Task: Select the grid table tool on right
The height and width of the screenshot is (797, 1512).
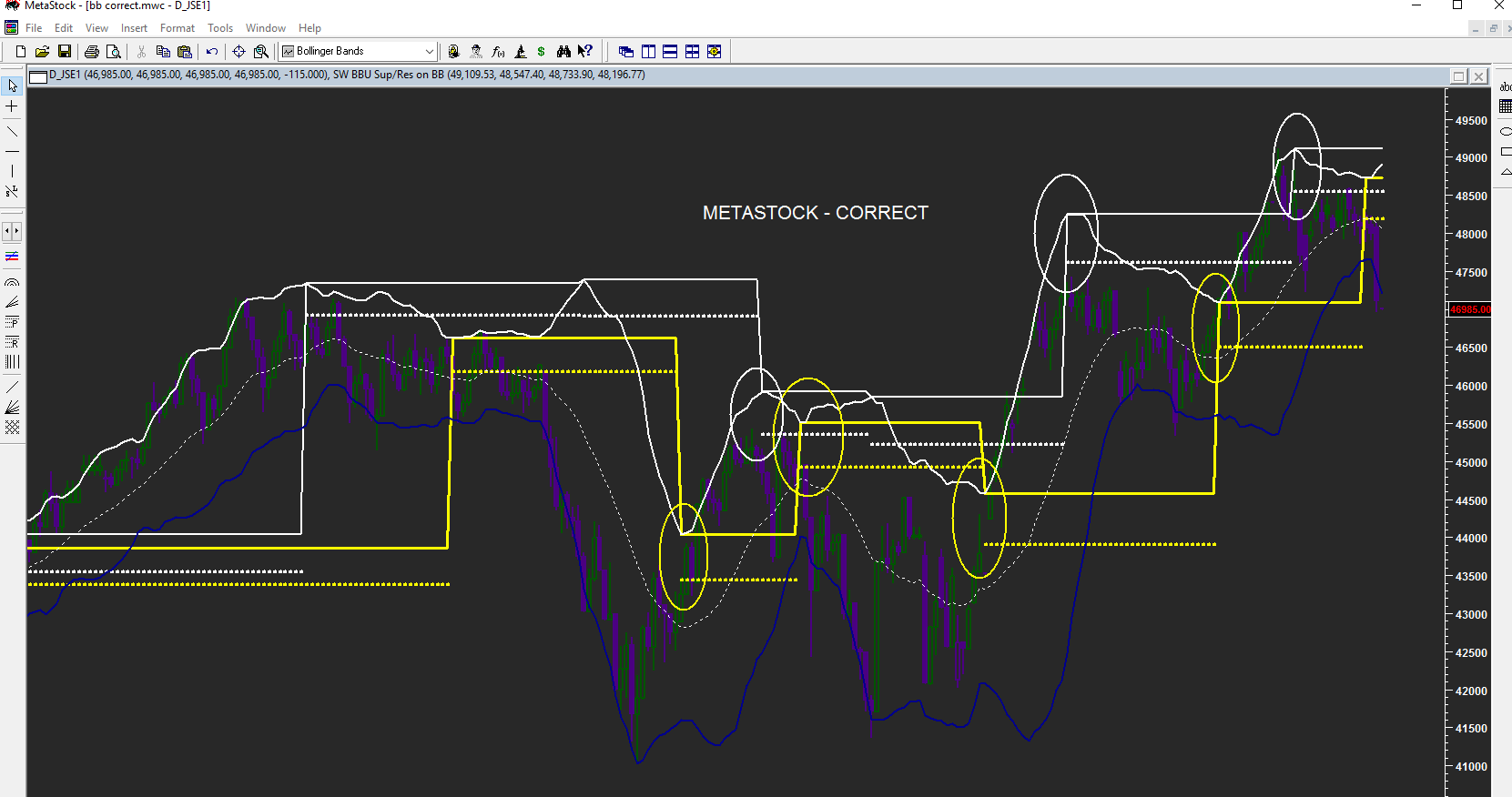Action: coord(1506,106)
